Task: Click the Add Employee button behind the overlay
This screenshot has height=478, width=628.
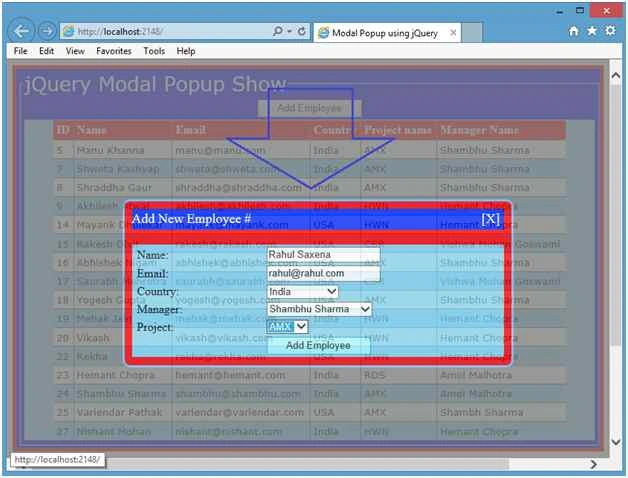Action: tap(309, 108)
